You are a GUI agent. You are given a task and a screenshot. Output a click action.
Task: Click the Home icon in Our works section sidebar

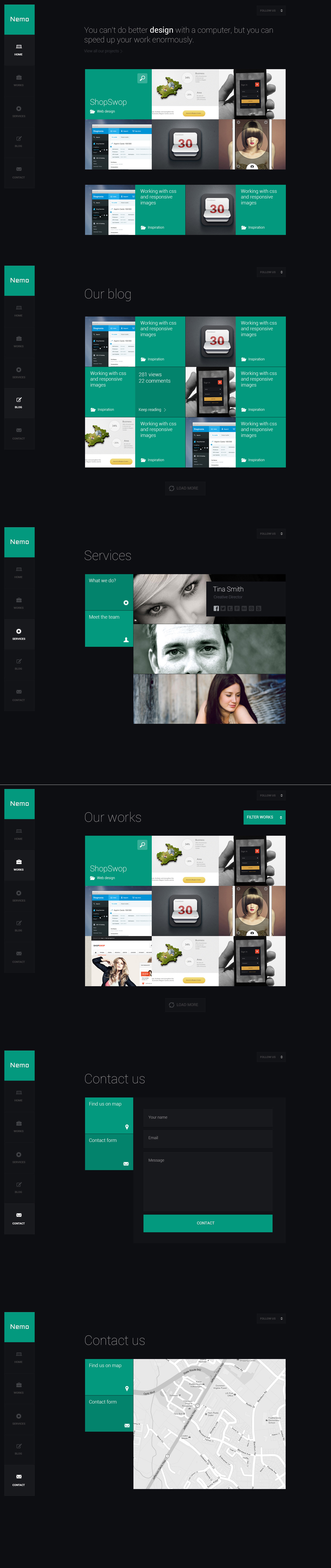pyautogui.click(x=19, y=831)
